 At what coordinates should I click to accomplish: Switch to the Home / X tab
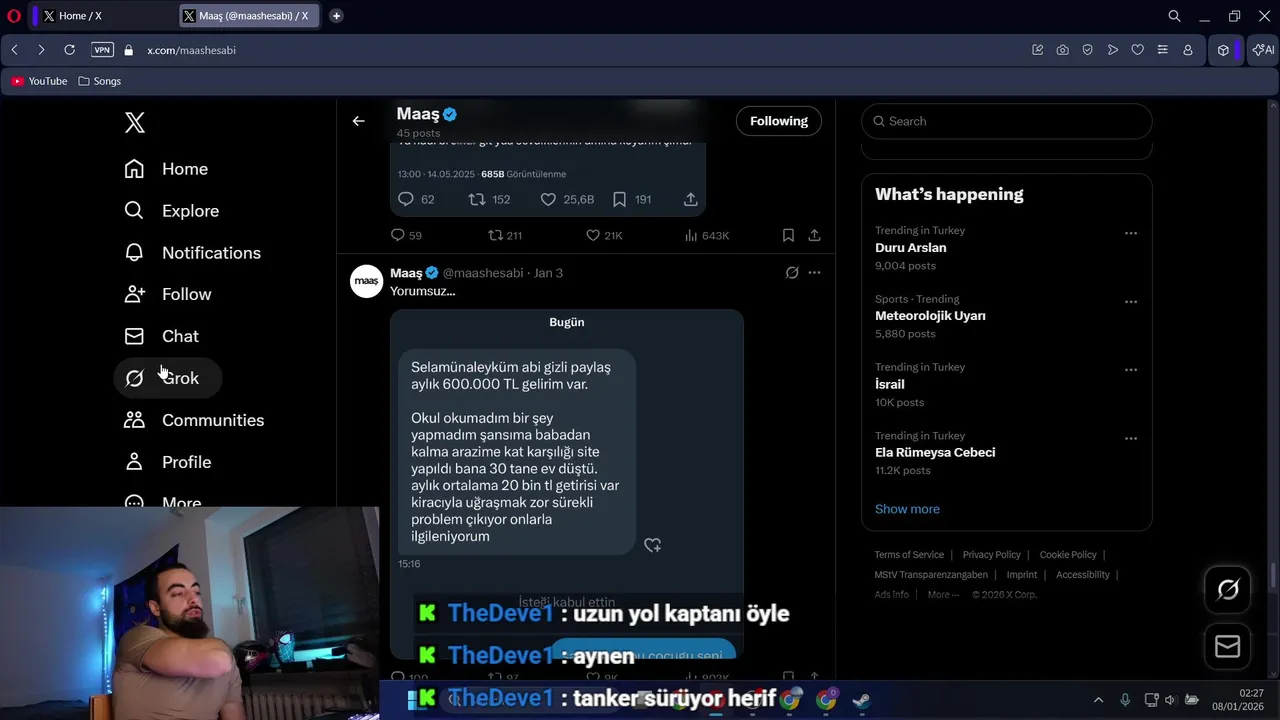click(x=101, y=16)
